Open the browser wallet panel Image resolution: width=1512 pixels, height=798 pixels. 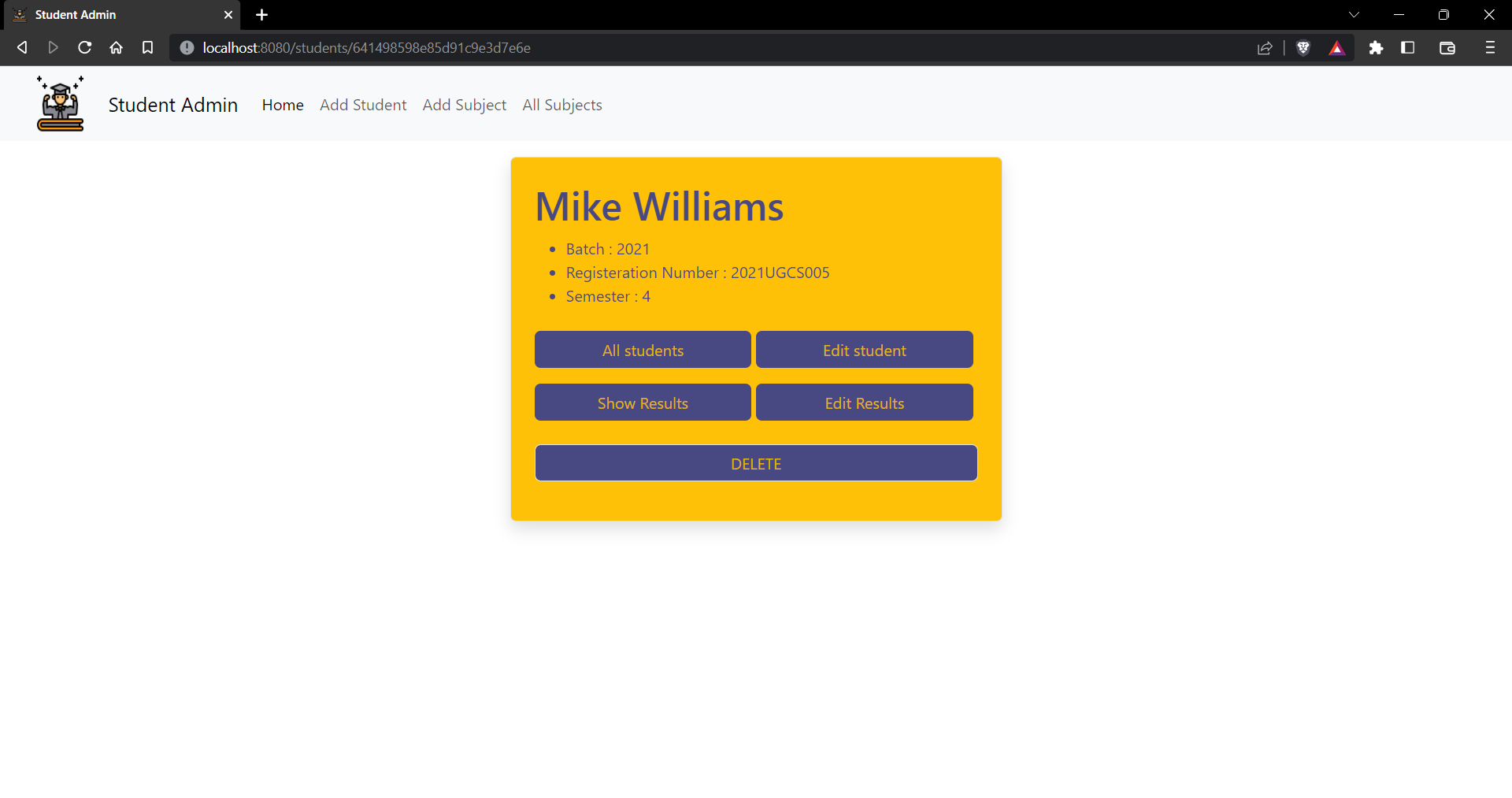pos(1447,48)
